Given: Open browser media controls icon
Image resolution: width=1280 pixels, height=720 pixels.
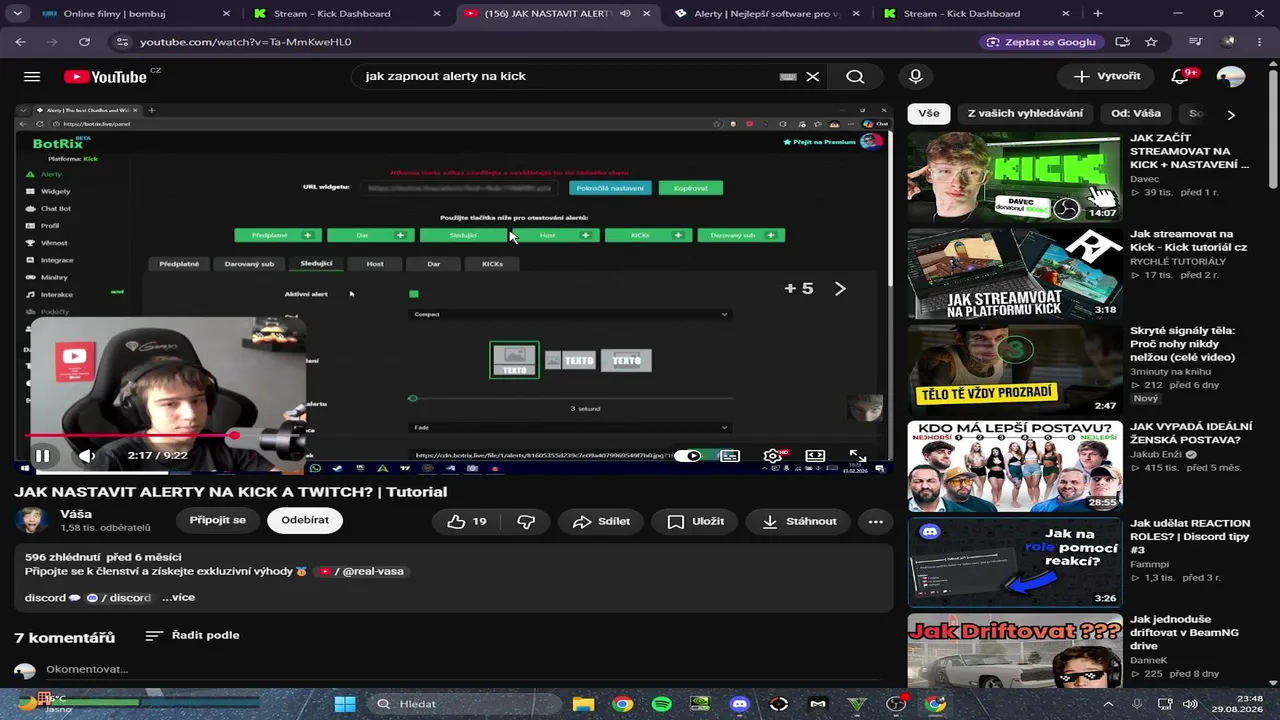Looking at the screenshot, I should 1196,42.
